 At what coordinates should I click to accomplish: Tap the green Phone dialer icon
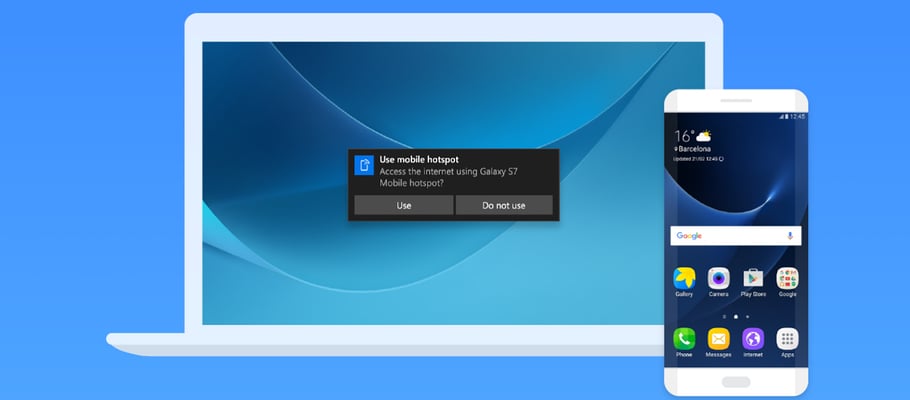pyautogui.click(x=684, y=338)
